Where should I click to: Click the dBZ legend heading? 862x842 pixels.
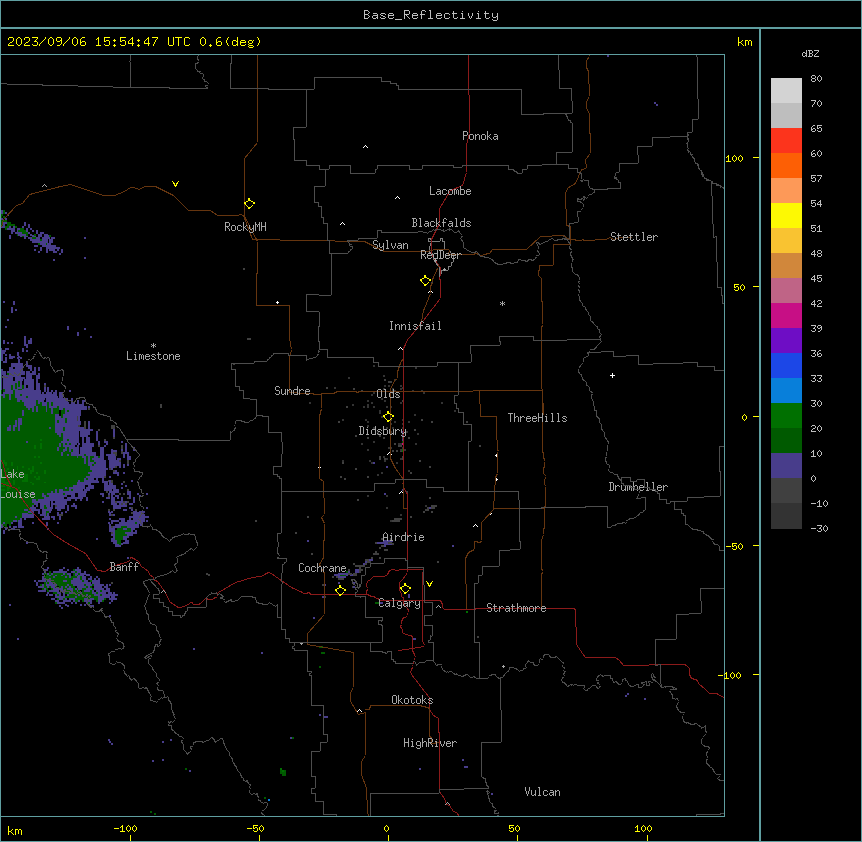[x=810, y=54]
